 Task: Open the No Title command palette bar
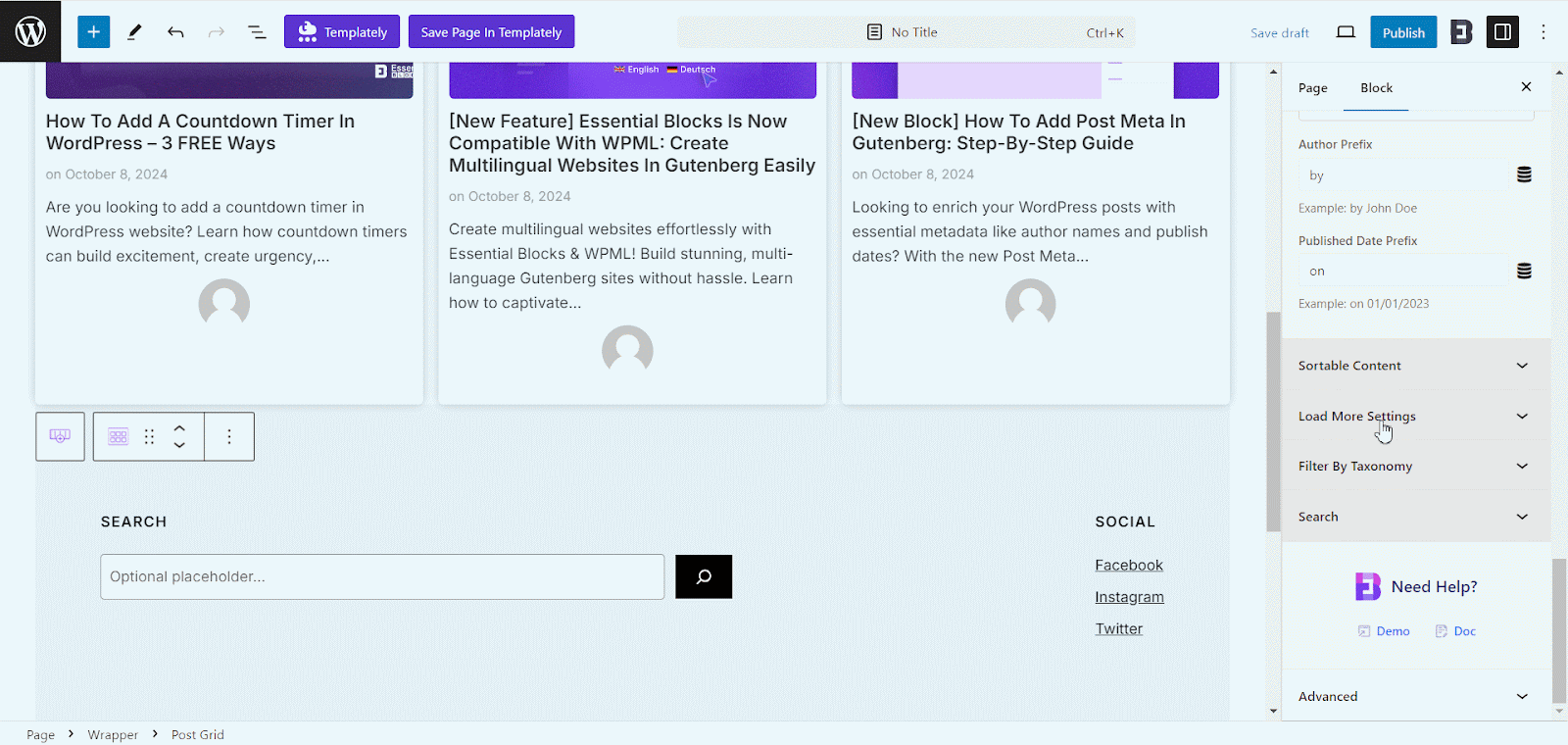pos(906,32)
